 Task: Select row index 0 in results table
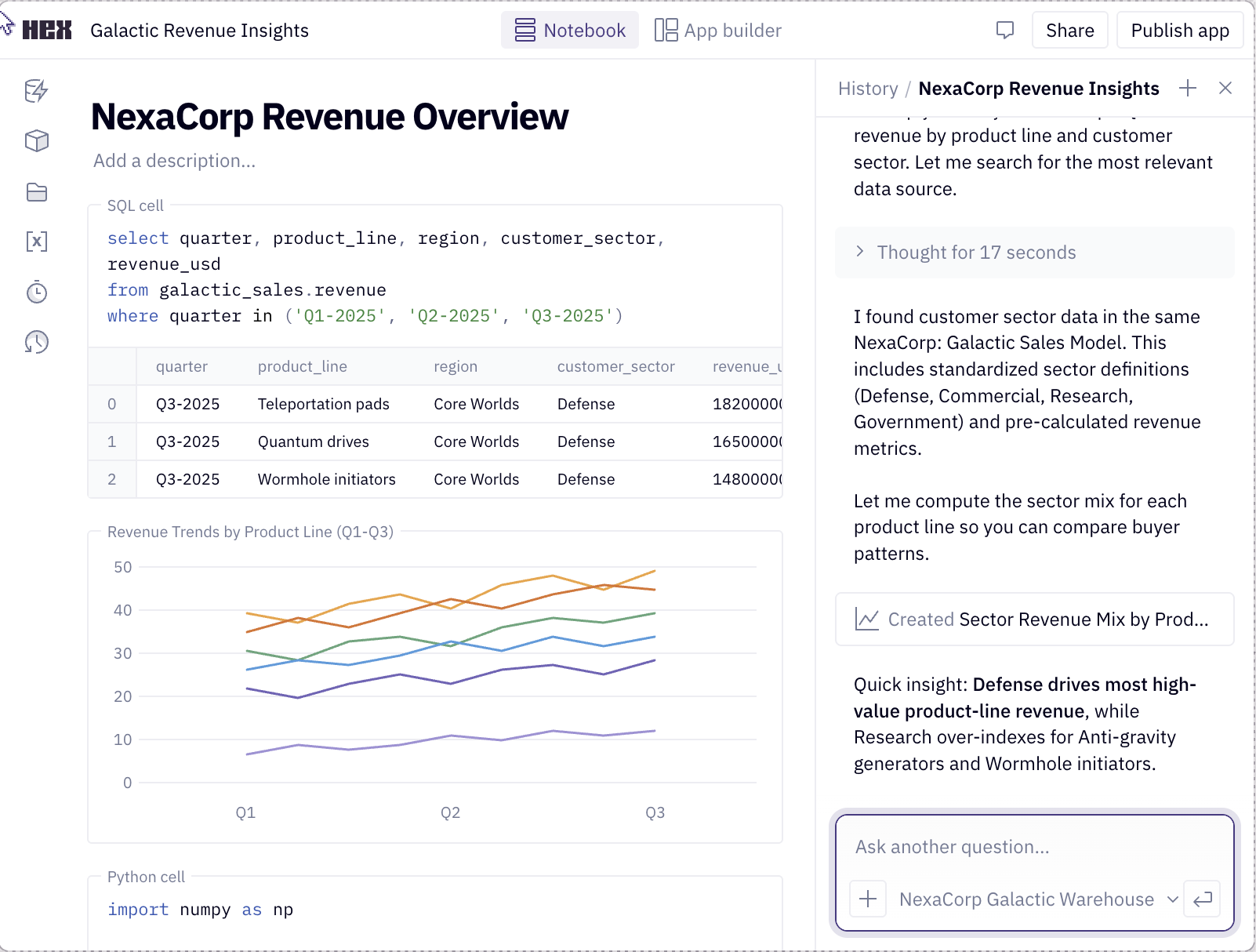[112, 404]
